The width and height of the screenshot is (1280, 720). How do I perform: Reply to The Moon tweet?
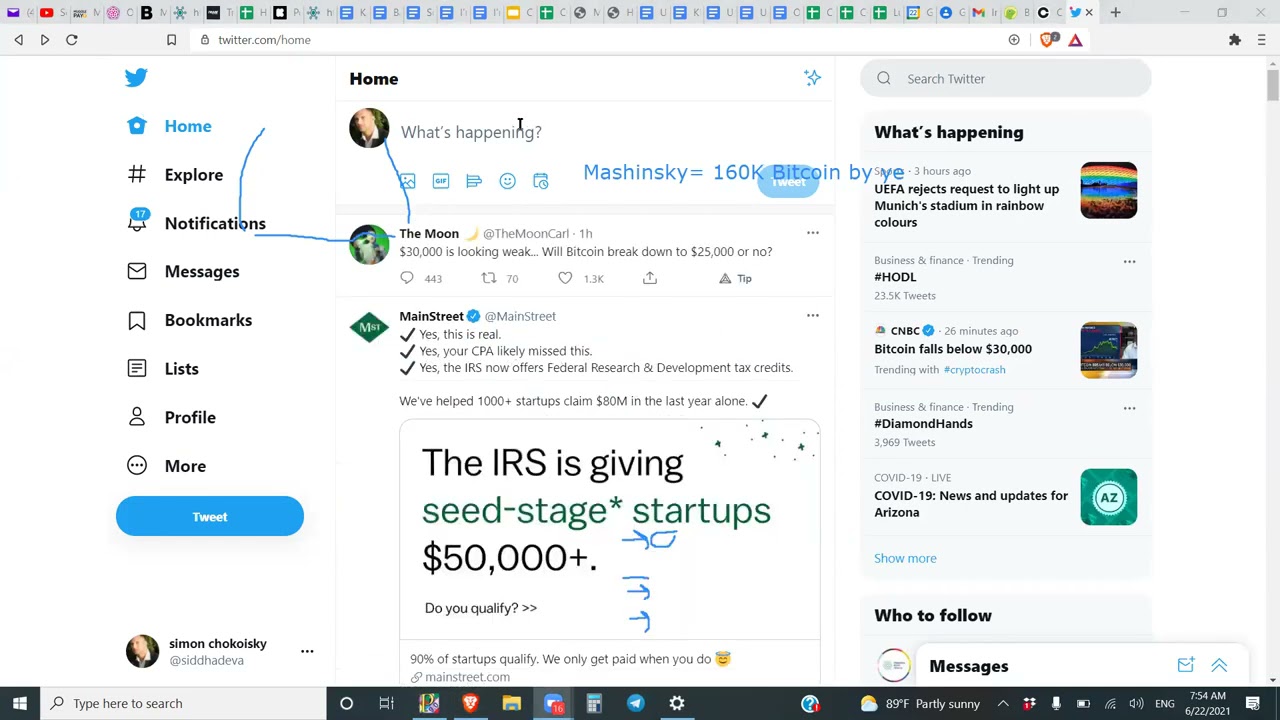407,278
